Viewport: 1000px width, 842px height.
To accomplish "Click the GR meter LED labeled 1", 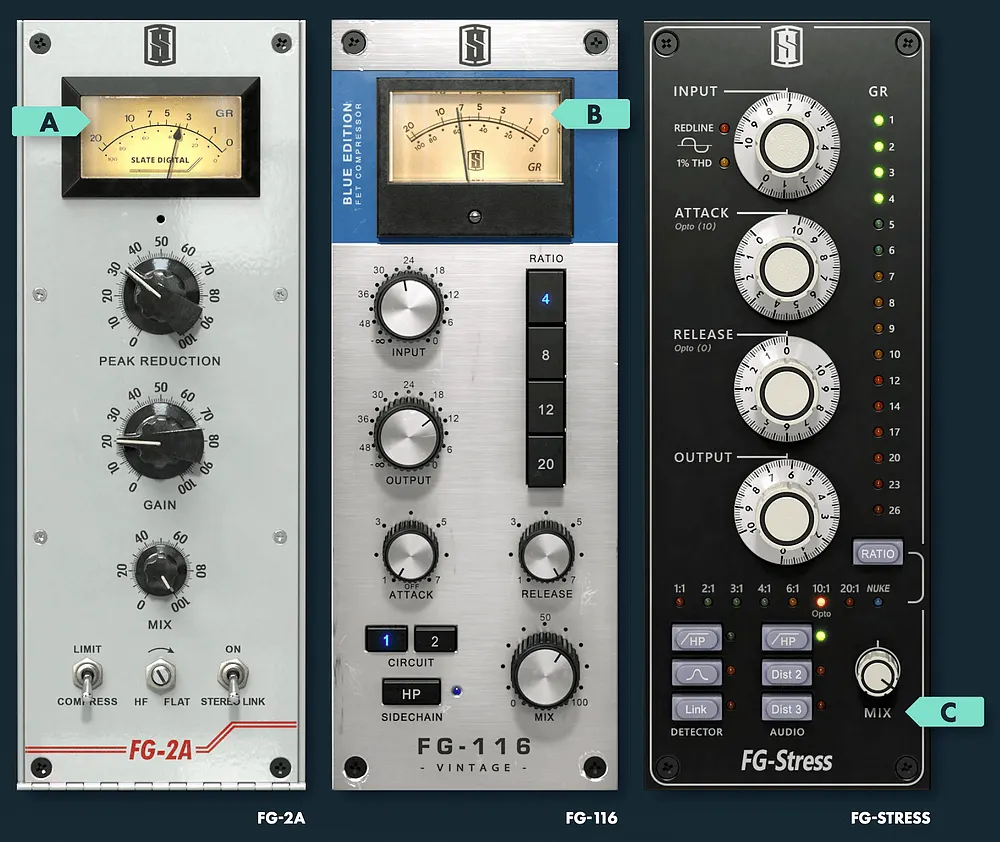I will click(x=878, y=120).
